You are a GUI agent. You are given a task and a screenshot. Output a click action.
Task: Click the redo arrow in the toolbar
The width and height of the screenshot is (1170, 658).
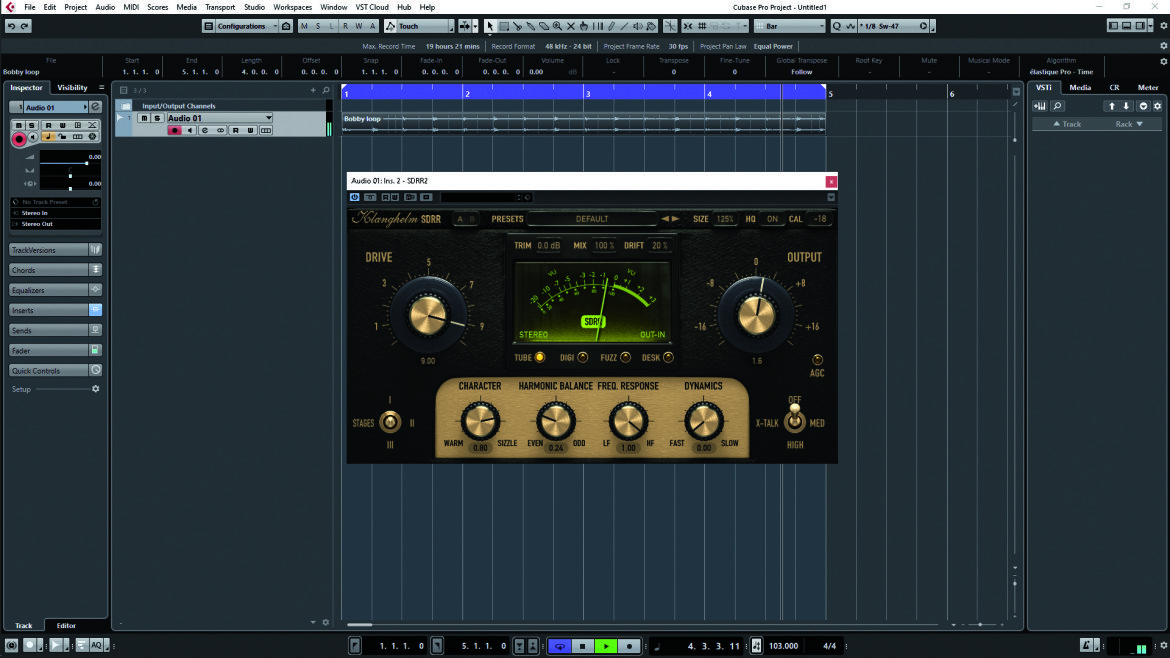point(25,26)
